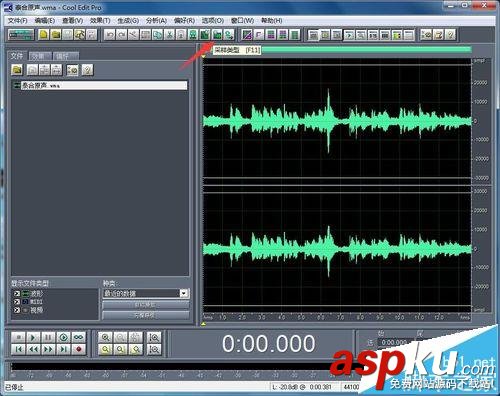Click the Go to end transport button

(x=63, y=349)
